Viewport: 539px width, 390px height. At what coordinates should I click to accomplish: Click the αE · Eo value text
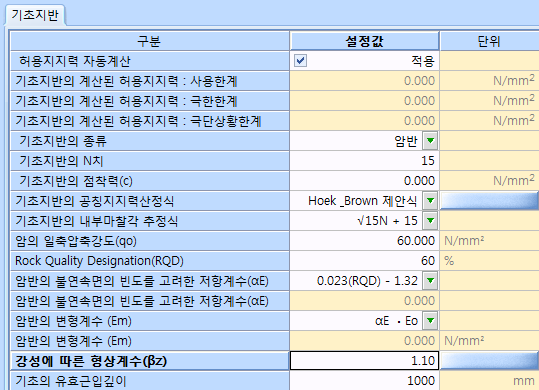pos(396,321)
